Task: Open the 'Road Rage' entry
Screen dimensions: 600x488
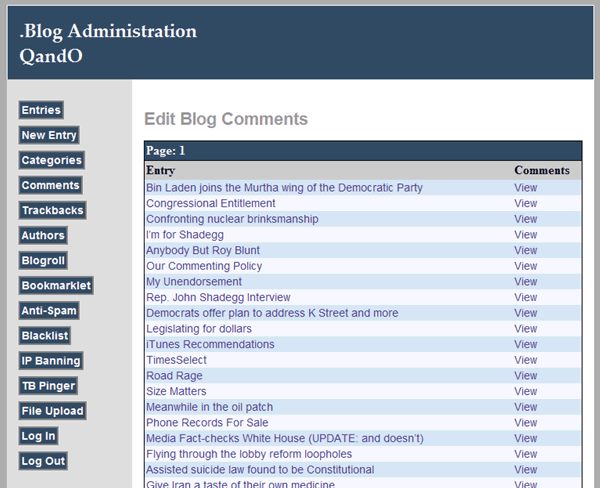Action: (174, 376)
